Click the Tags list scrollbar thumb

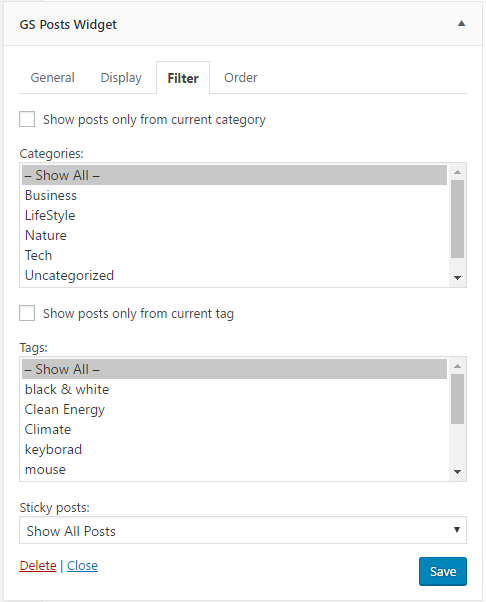(x=457, y=399)
